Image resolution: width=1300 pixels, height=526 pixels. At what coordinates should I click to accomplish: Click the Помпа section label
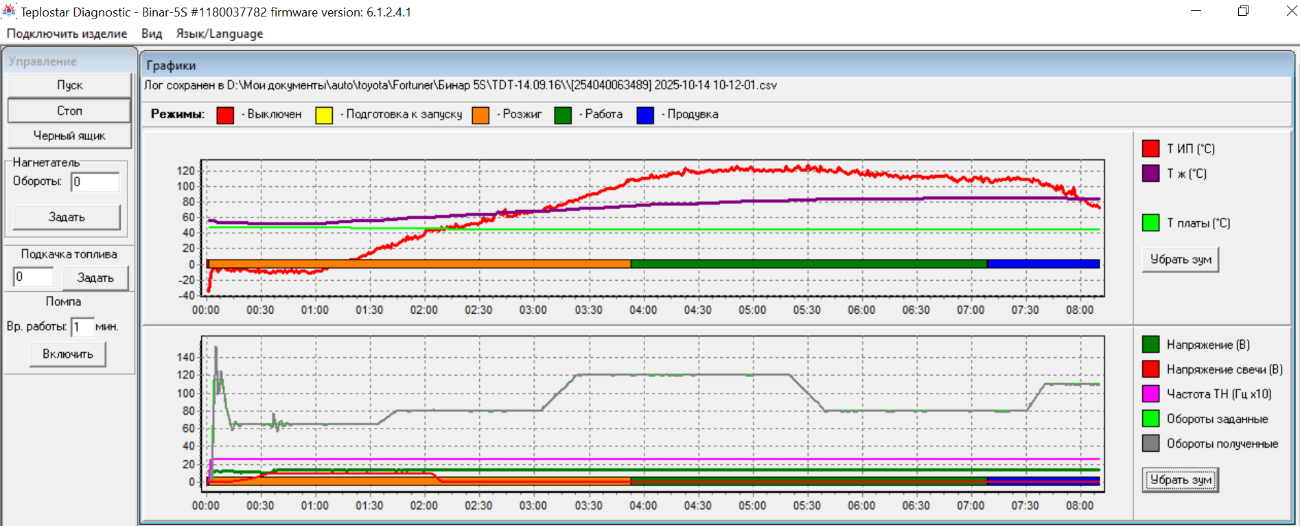[64, 301]
